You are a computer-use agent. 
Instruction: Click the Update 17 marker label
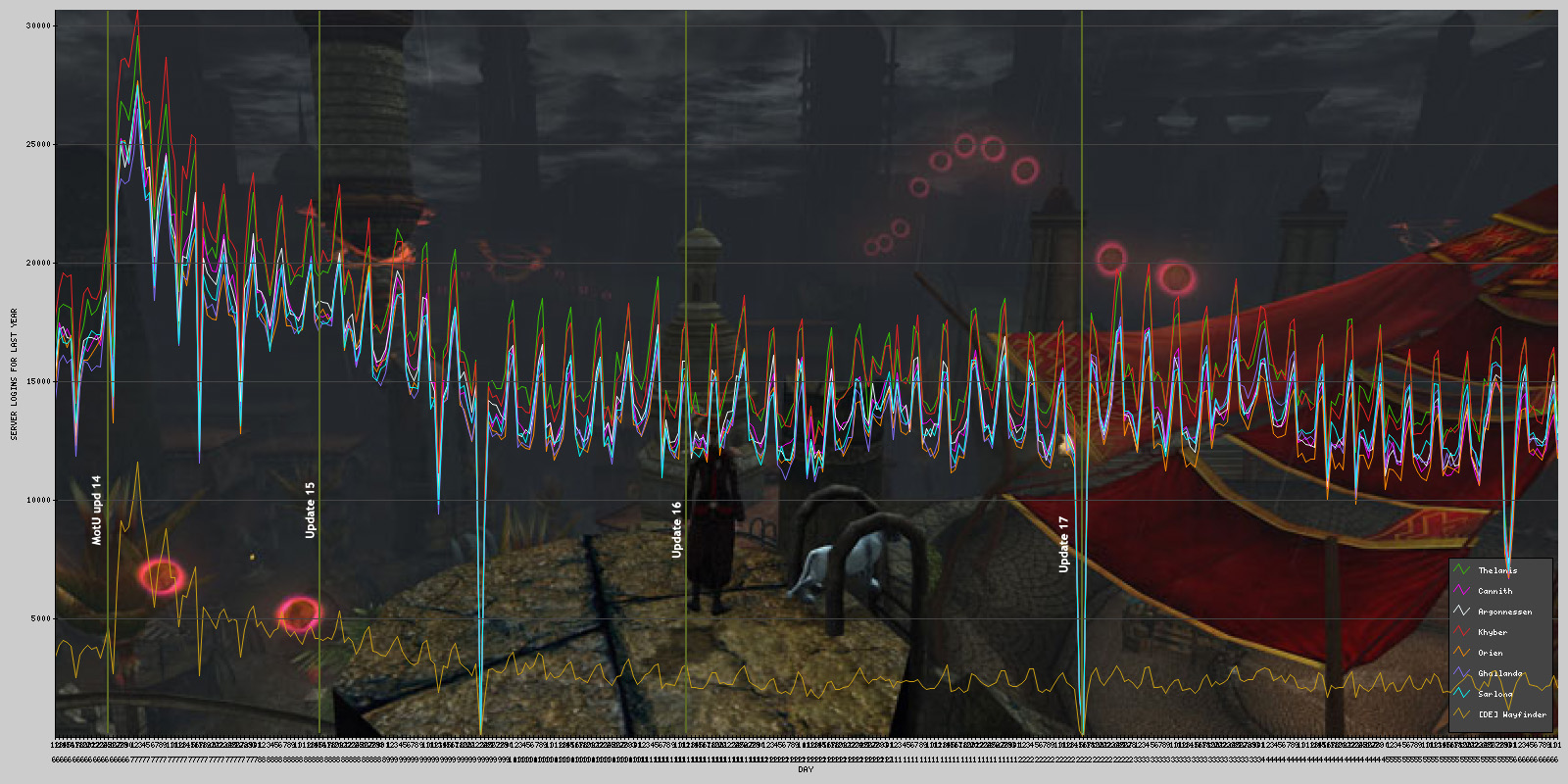pyautogui.click(x=1063, y=544)
